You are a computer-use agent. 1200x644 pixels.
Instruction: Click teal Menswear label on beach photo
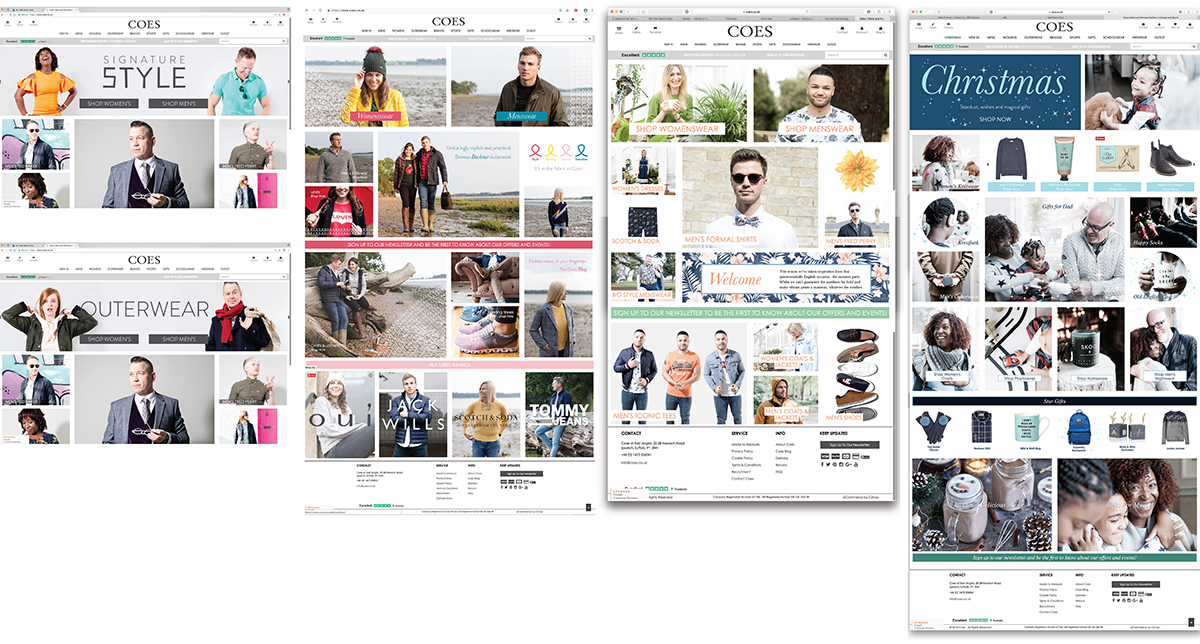522,116
